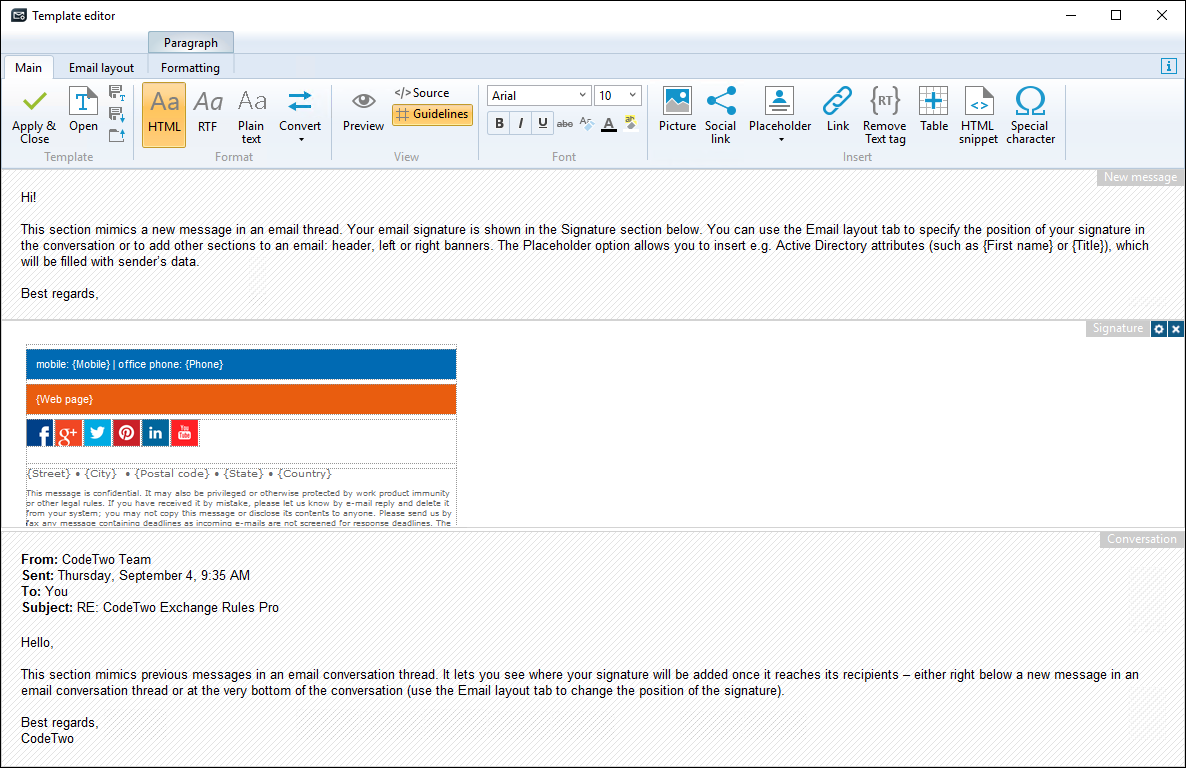Insert a hyperlink via Link icon

coord(837,110)
